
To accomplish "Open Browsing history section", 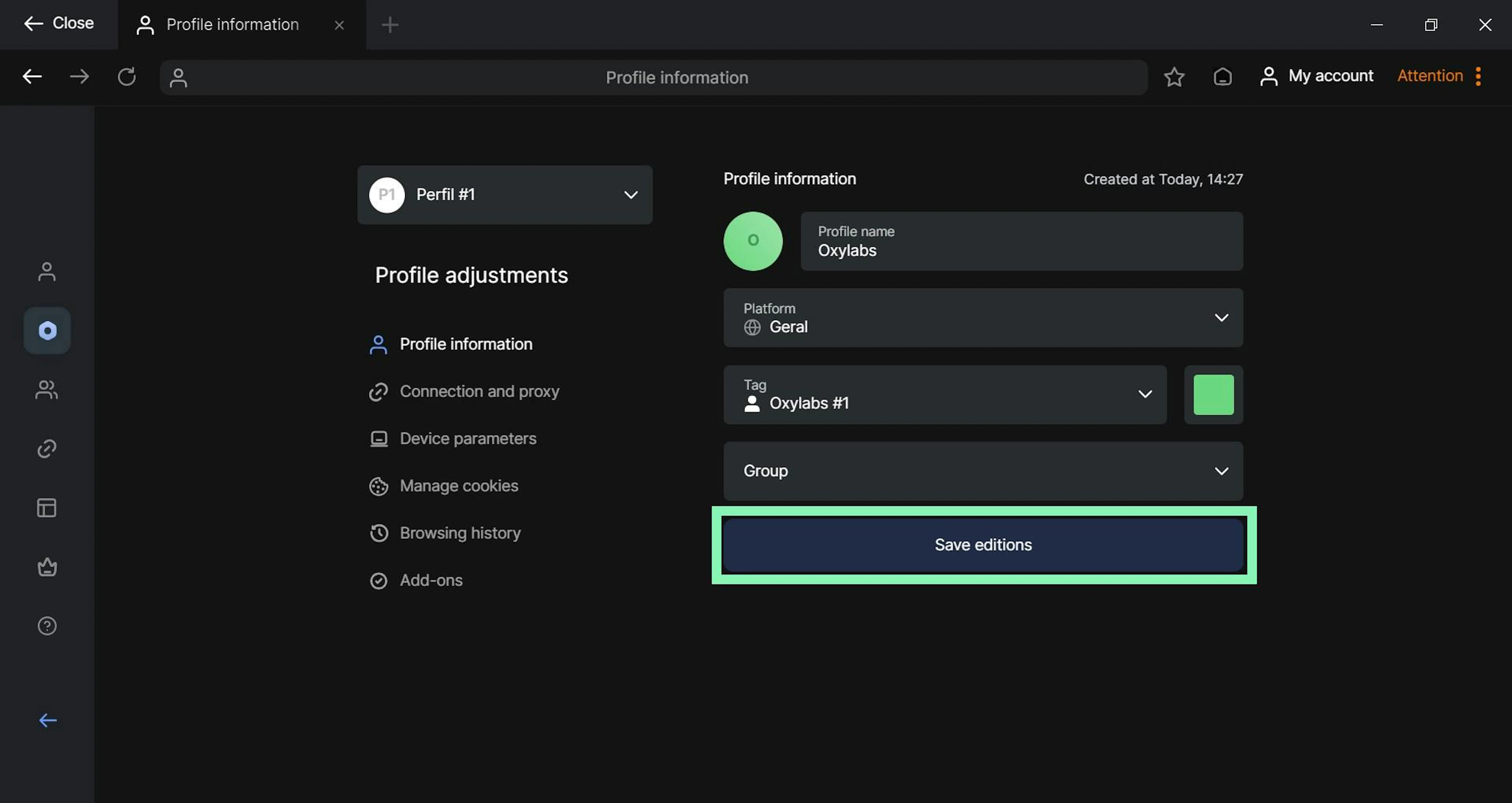I will pyautogui.click(x=445, y=533).
